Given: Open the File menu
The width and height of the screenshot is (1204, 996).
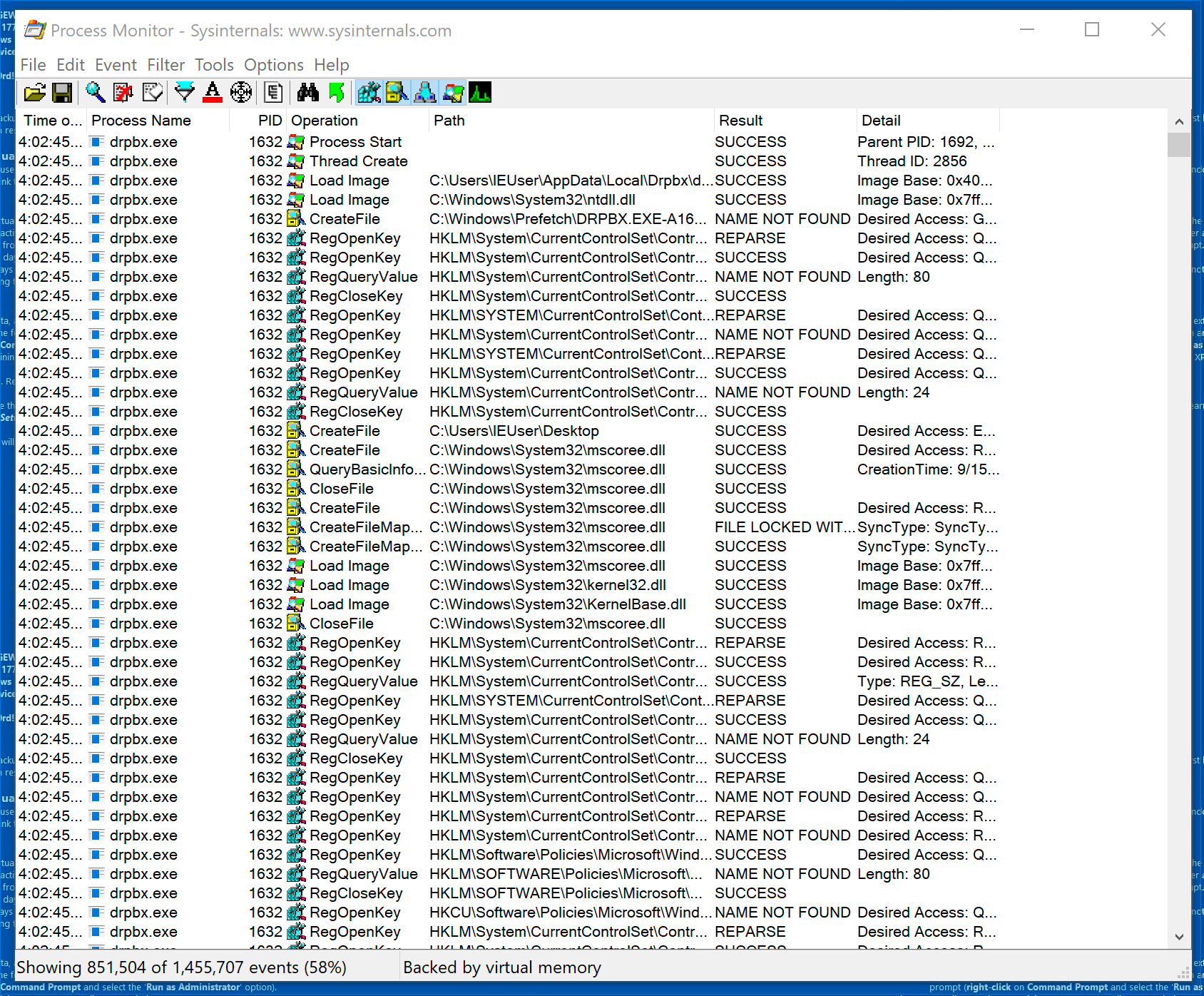Looking at the screenshot, I should (33, 65).
